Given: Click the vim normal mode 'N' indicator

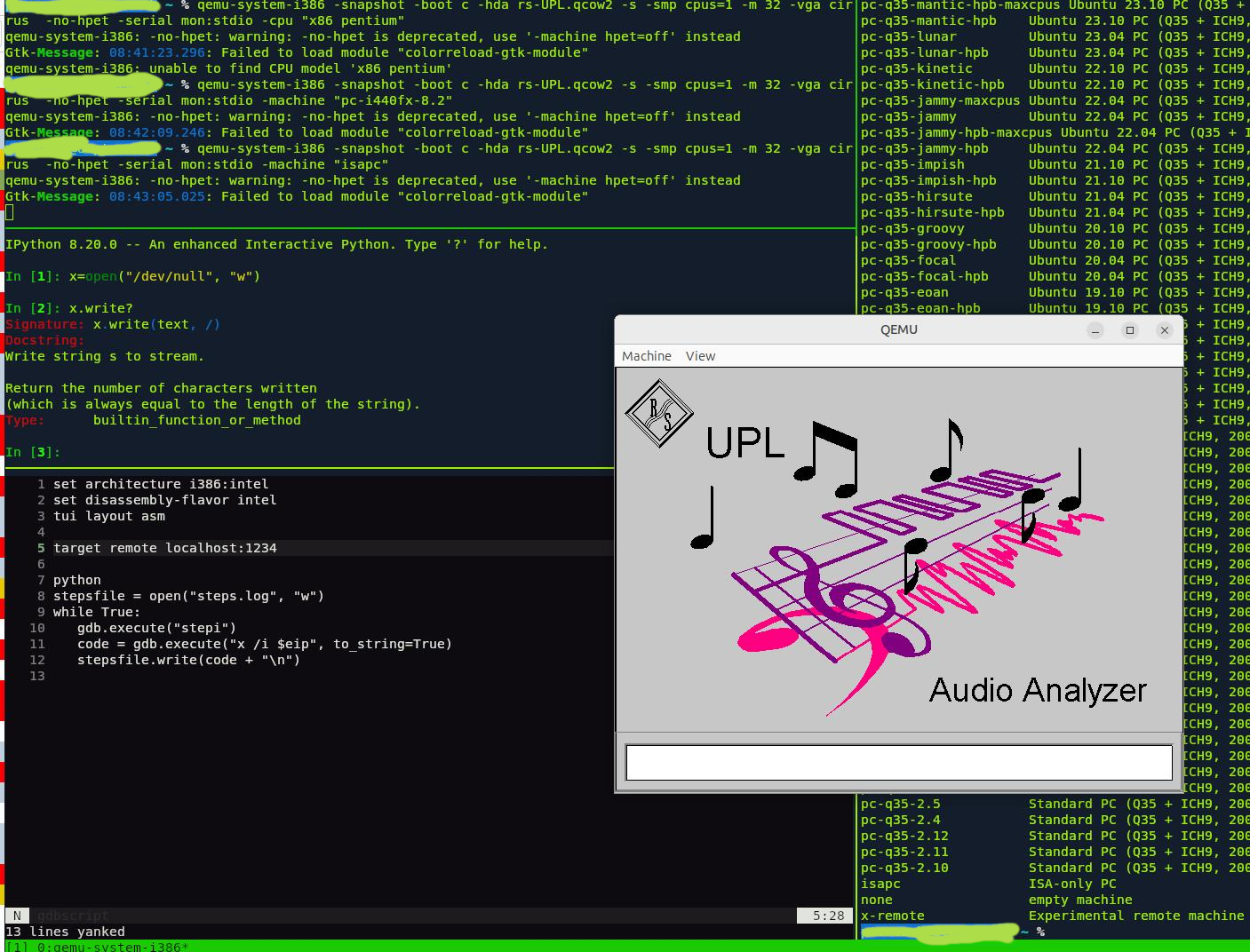Looking at the screenshot, I should coord(17,916).
